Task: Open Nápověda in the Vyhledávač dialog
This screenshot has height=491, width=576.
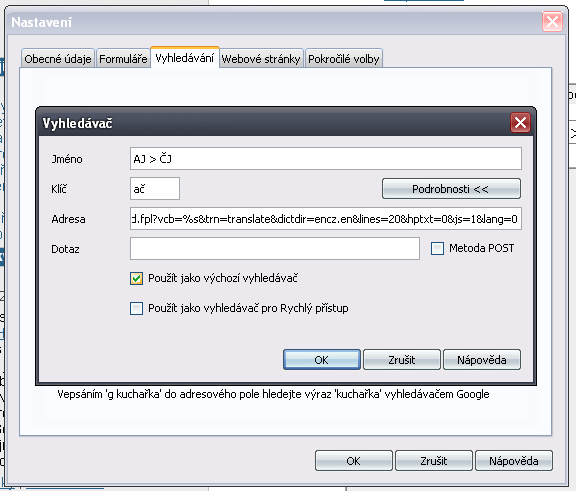Action: coord(482,360)
